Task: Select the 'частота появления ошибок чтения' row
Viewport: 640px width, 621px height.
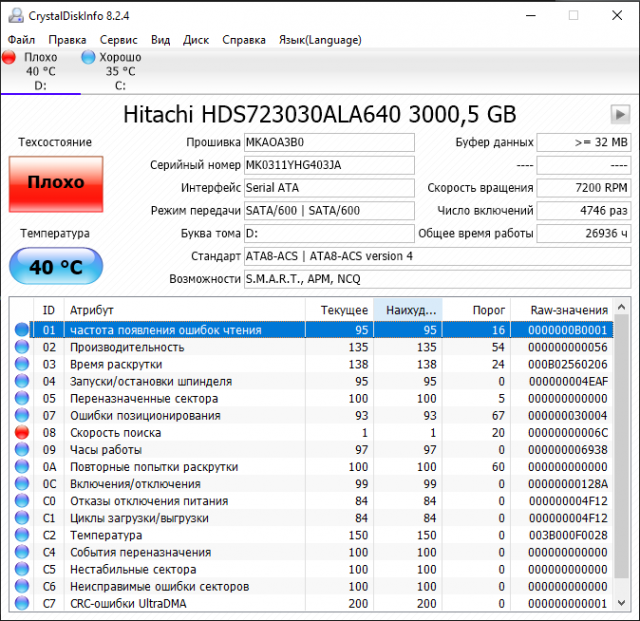Action: 311,330
